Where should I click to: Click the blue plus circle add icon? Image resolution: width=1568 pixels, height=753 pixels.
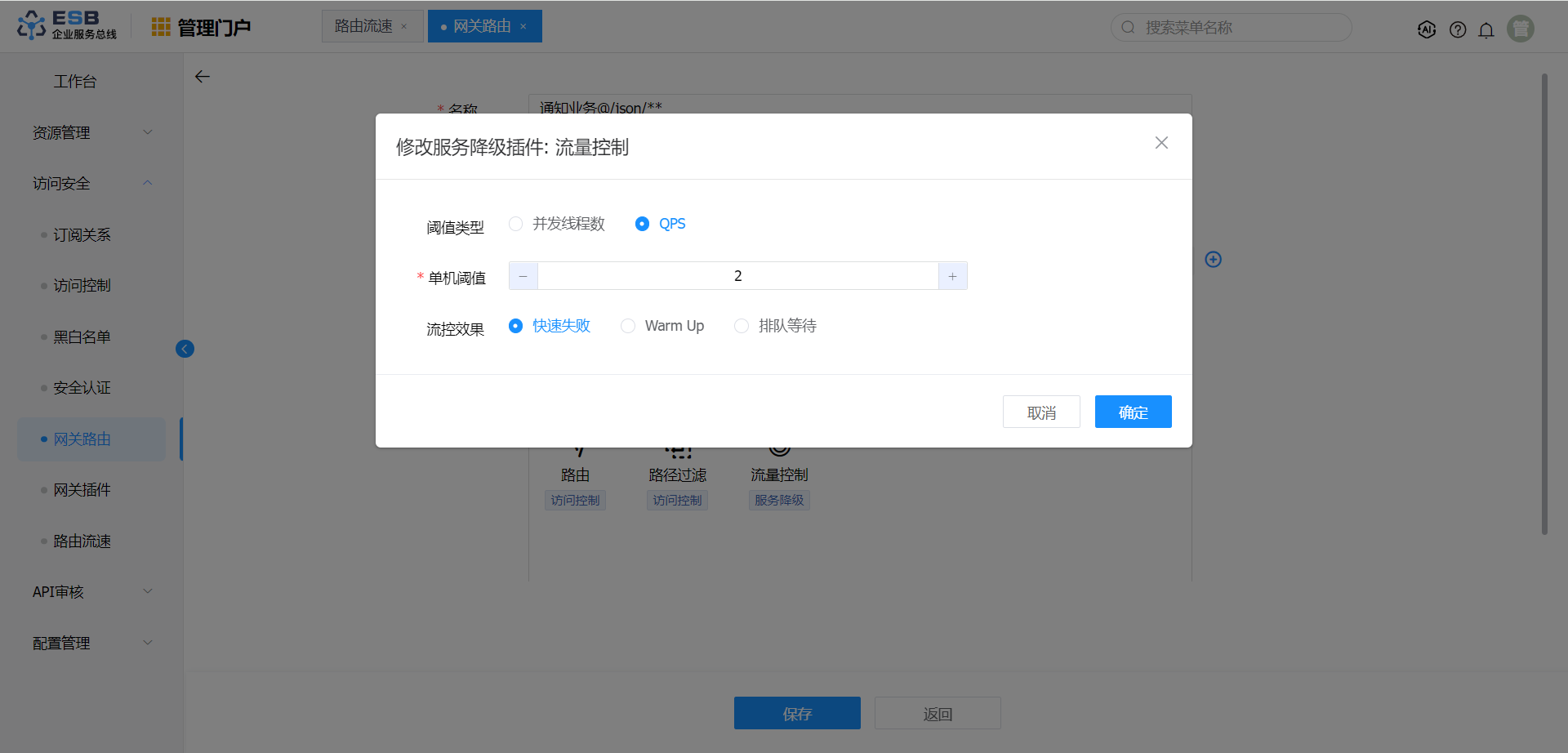pyautogui.click(x=1214, y=259)
